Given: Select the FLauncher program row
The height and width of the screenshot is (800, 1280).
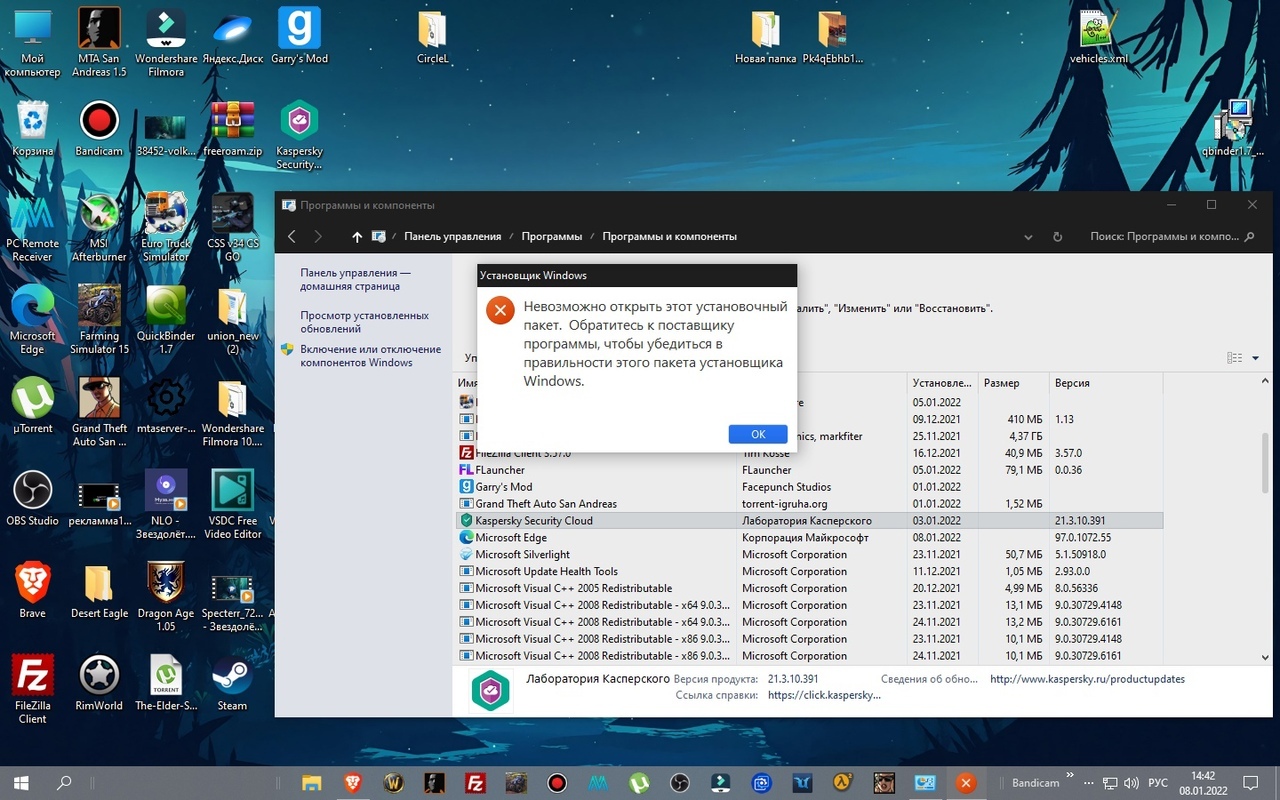Looking at the screenshot, I should click(x=809, y=470).
